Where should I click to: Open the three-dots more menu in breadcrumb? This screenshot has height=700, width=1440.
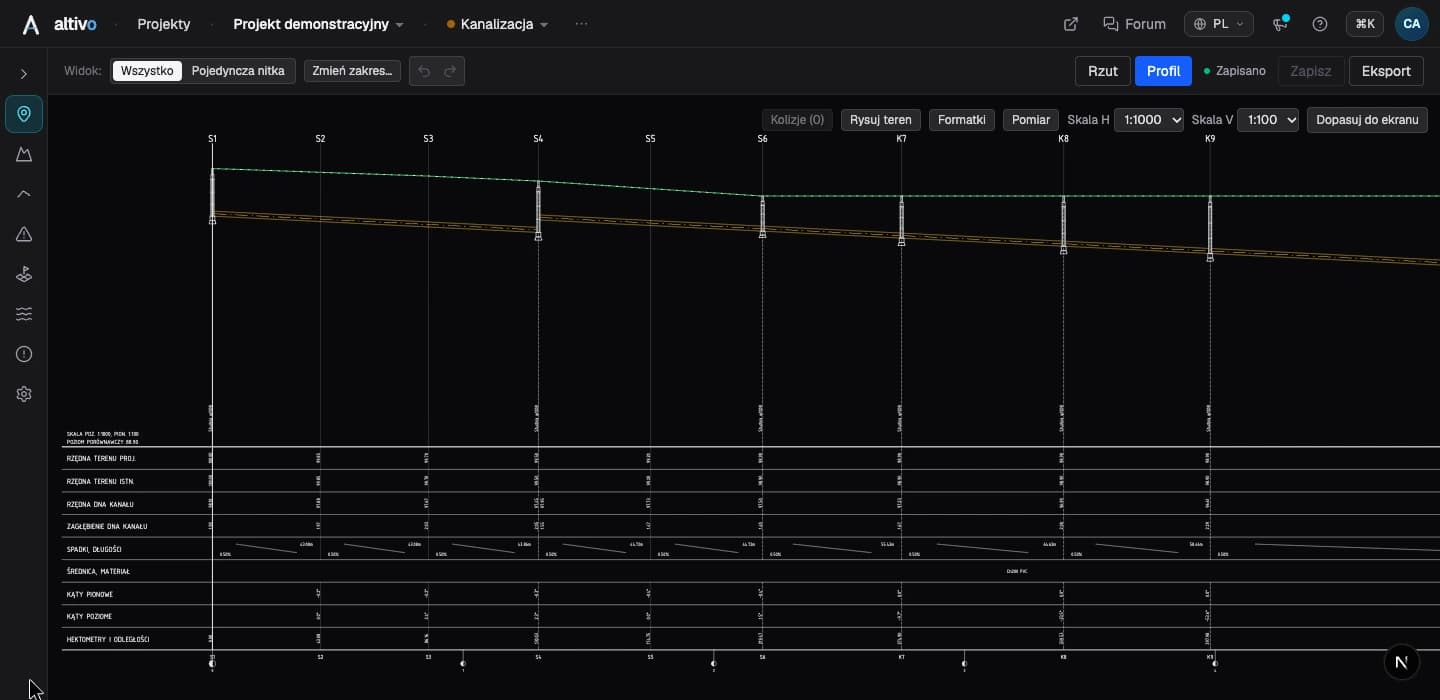point(581,24)
